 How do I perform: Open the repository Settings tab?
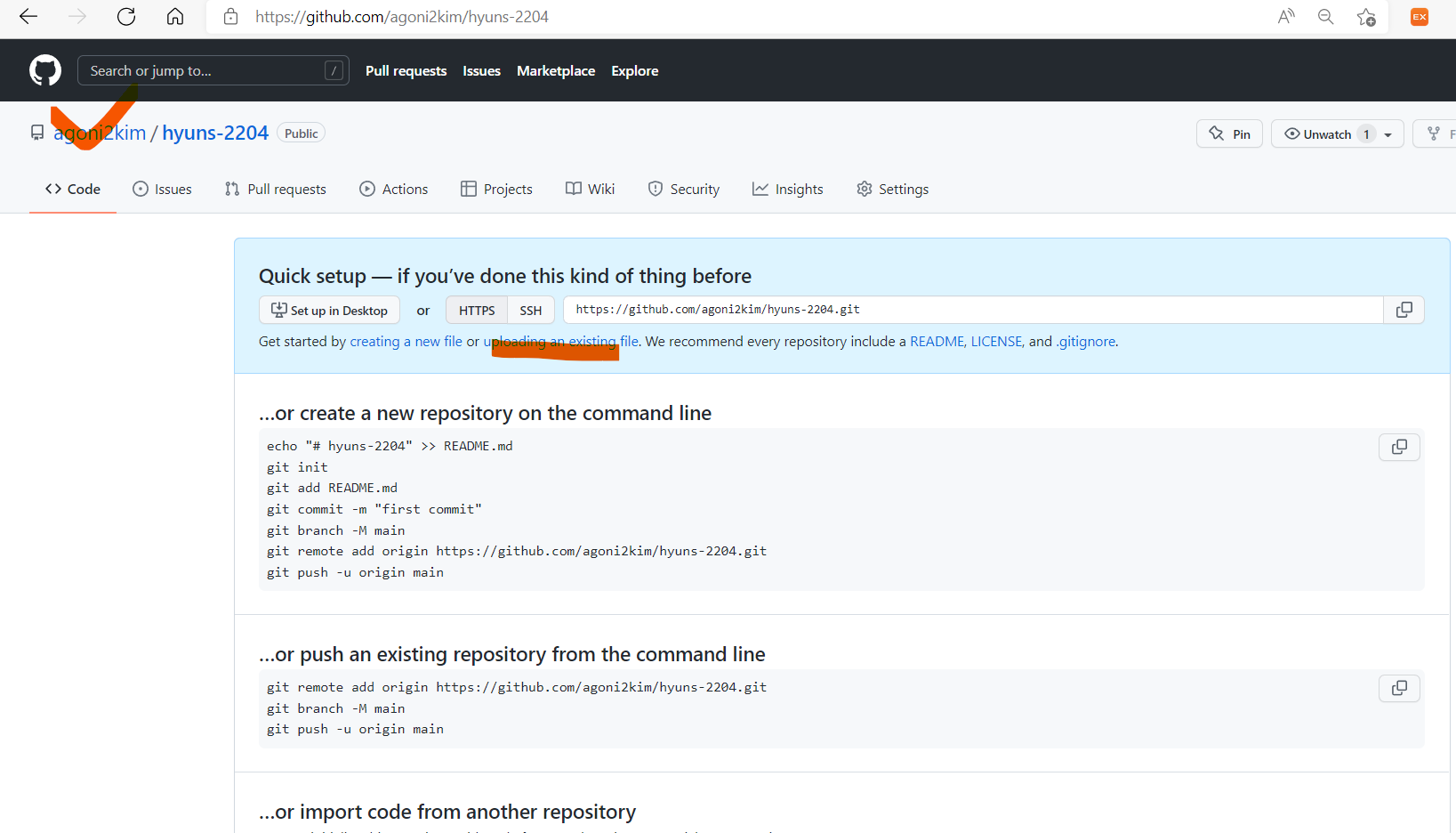(893, 189)
